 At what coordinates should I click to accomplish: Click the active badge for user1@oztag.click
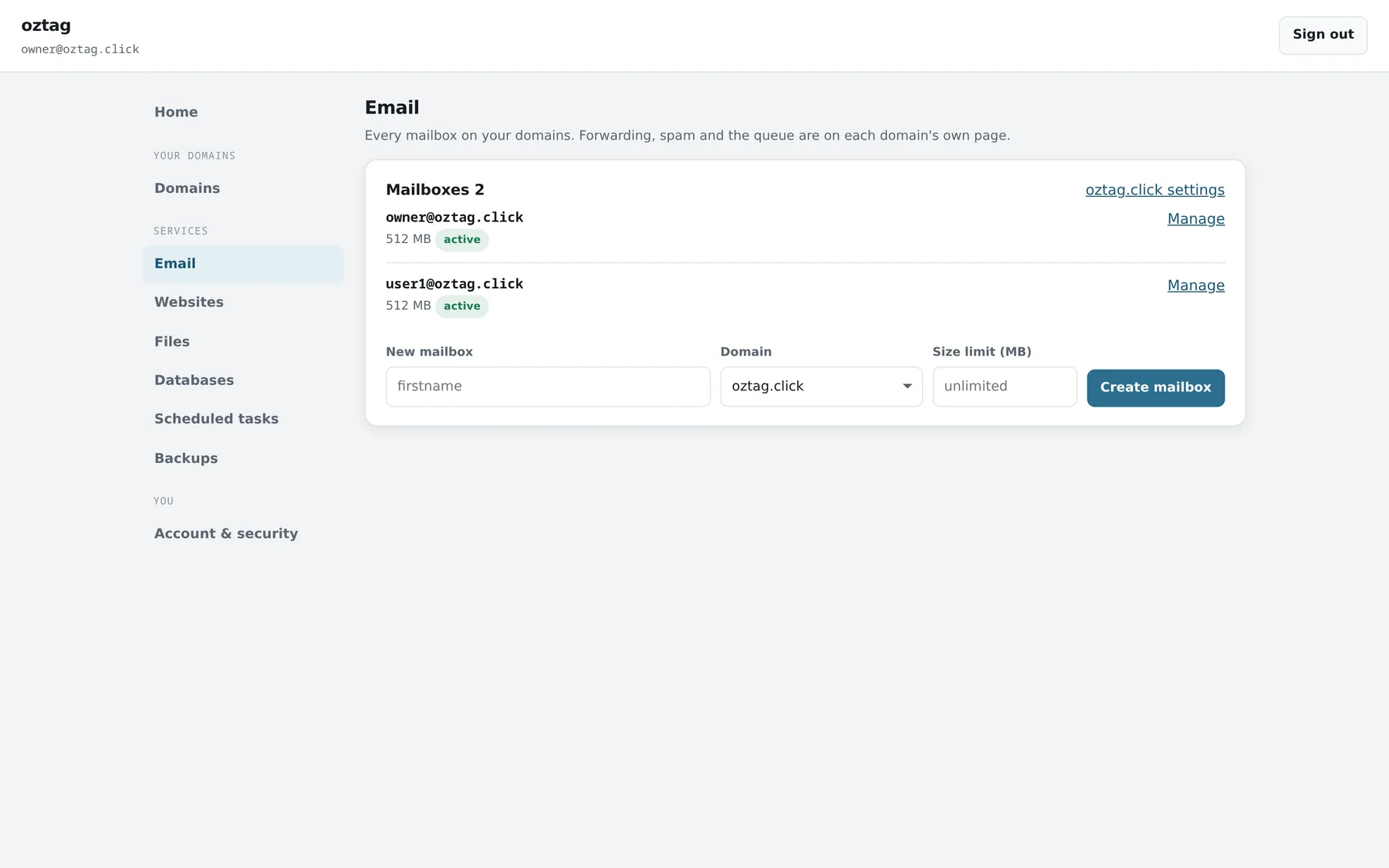coord(461,306)
